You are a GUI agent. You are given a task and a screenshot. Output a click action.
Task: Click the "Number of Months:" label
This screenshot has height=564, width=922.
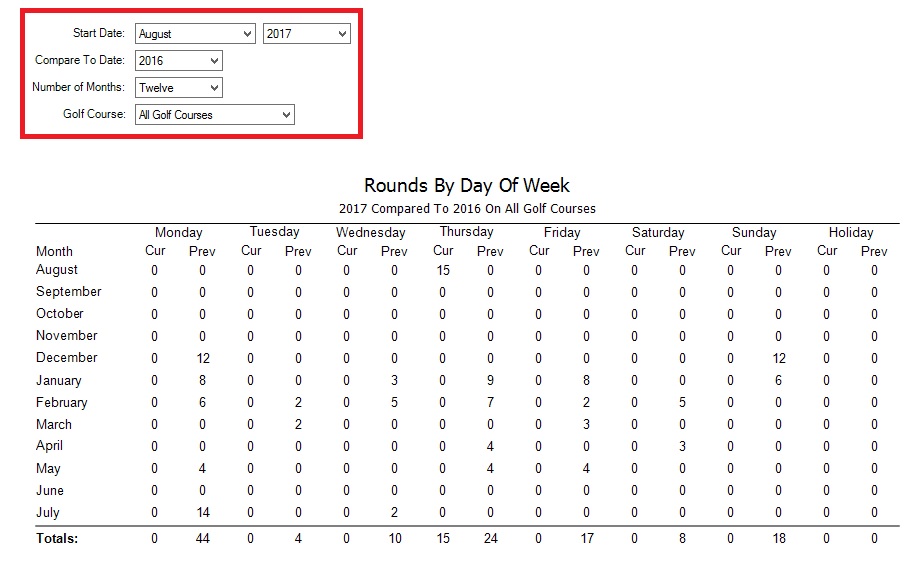[x=78, y=88]
